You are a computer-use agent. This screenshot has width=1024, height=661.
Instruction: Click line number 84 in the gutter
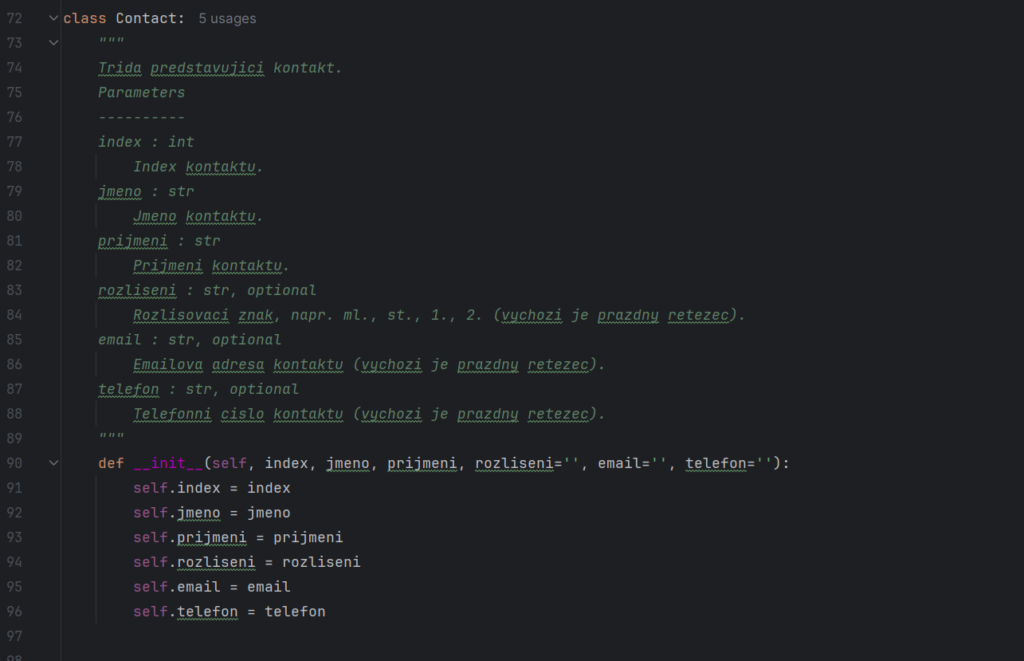point(14,315)
